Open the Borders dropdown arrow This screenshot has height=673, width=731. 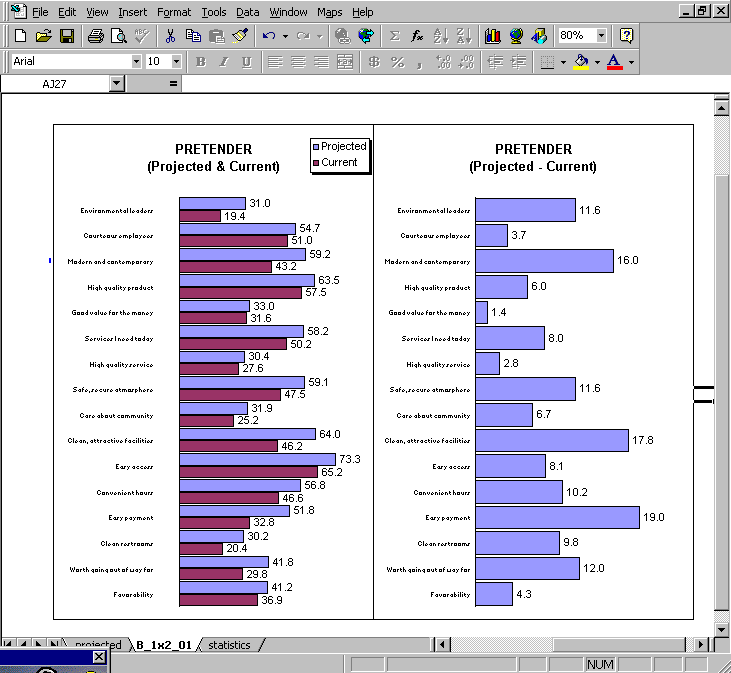pyautogui.click(x=563, y=62)
